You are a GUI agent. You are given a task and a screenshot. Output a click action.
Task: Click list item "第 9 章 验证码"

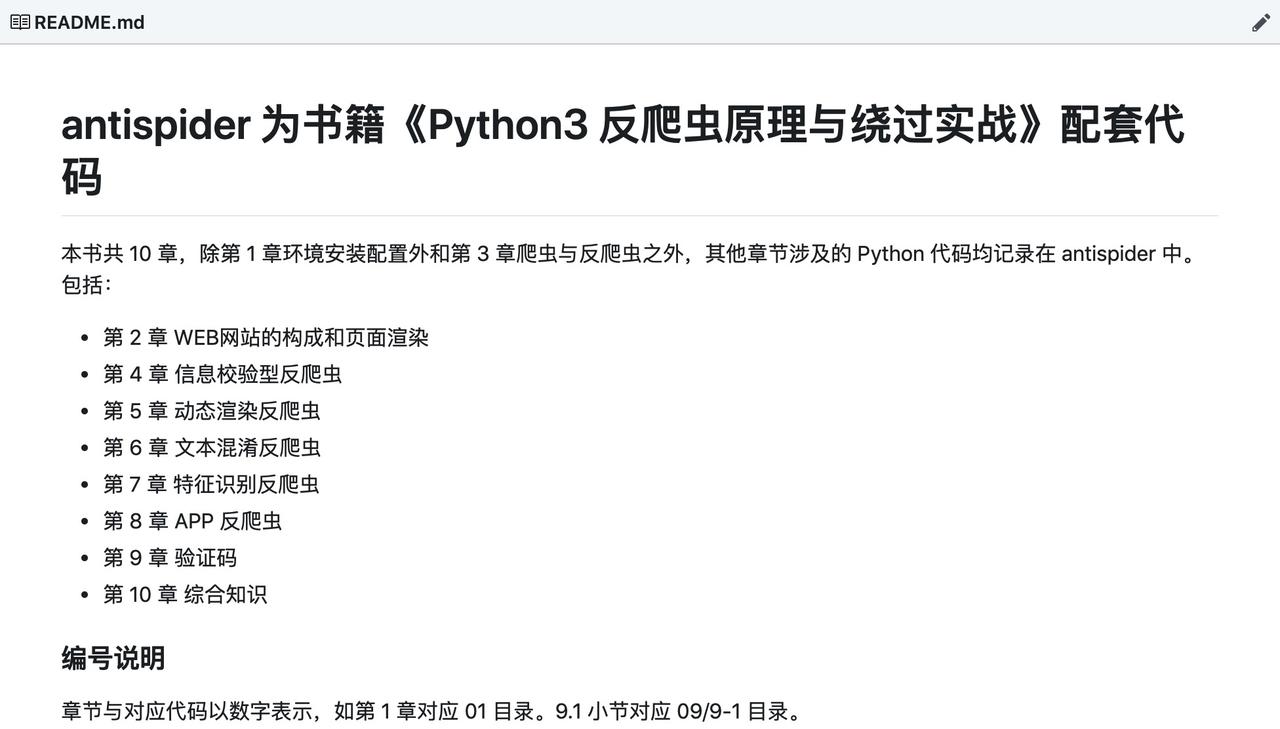click(x=170, y=558)
